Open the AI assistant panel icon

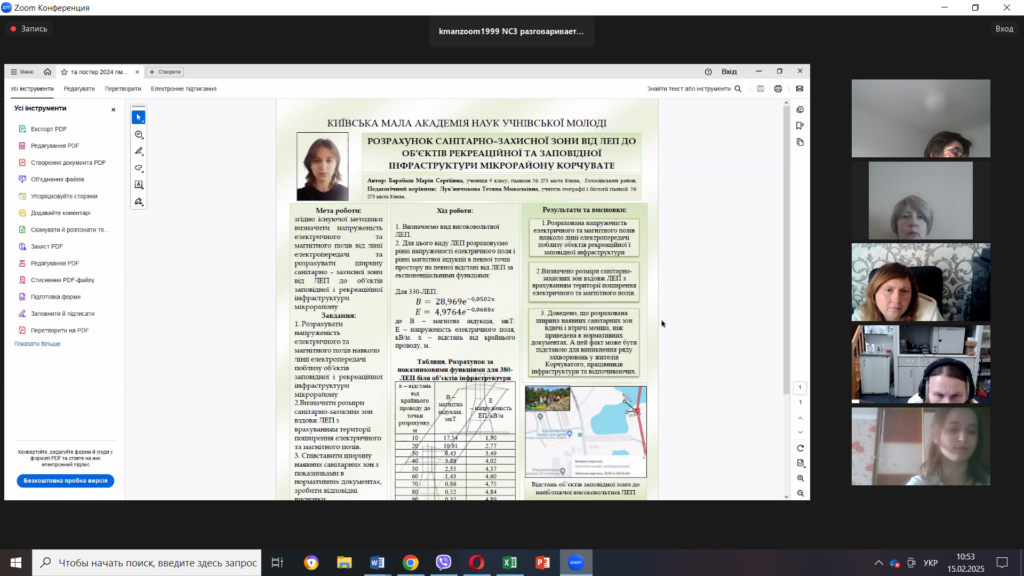[x=800, y=110]
